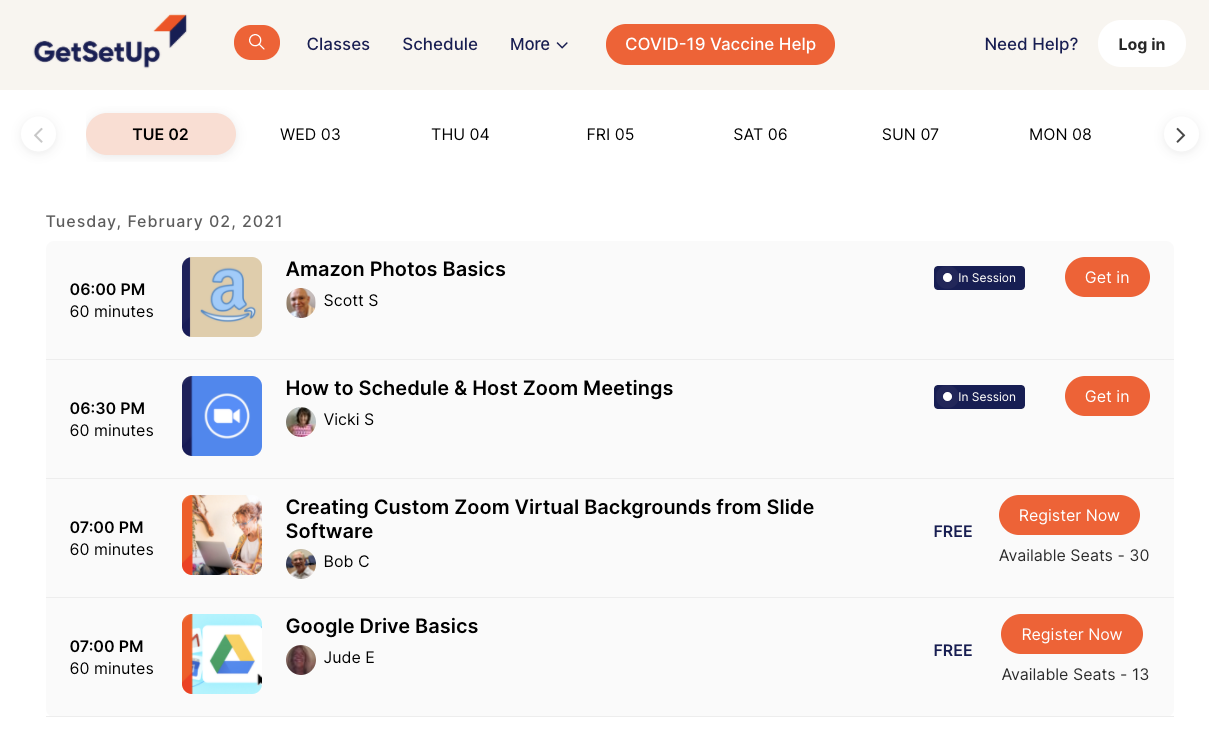Screen dimensions: 1209x734
Task: Click the Zoom camera class thumbnail
Action: [x=222, y=416]
